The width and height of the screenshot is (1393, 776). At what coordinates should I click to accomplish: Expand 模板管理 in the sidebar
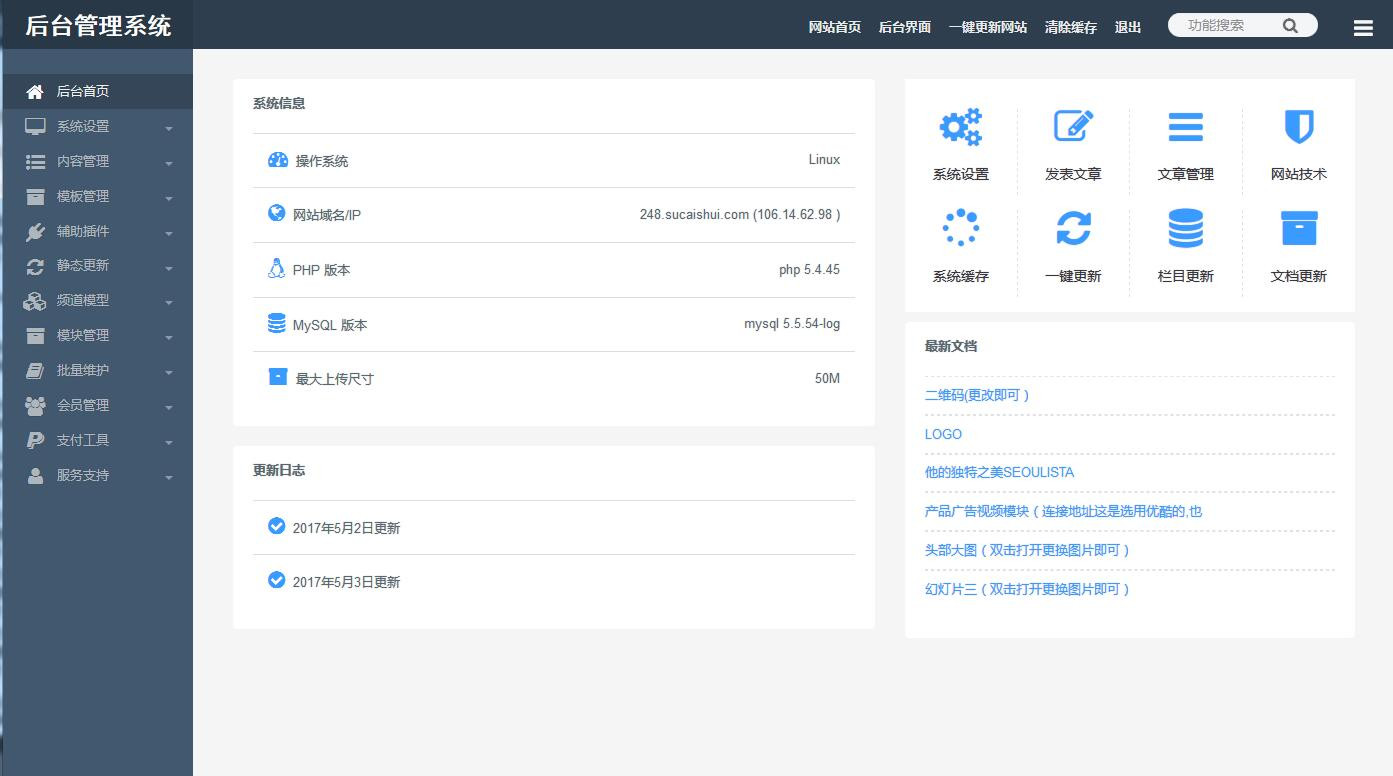[96, 197]
